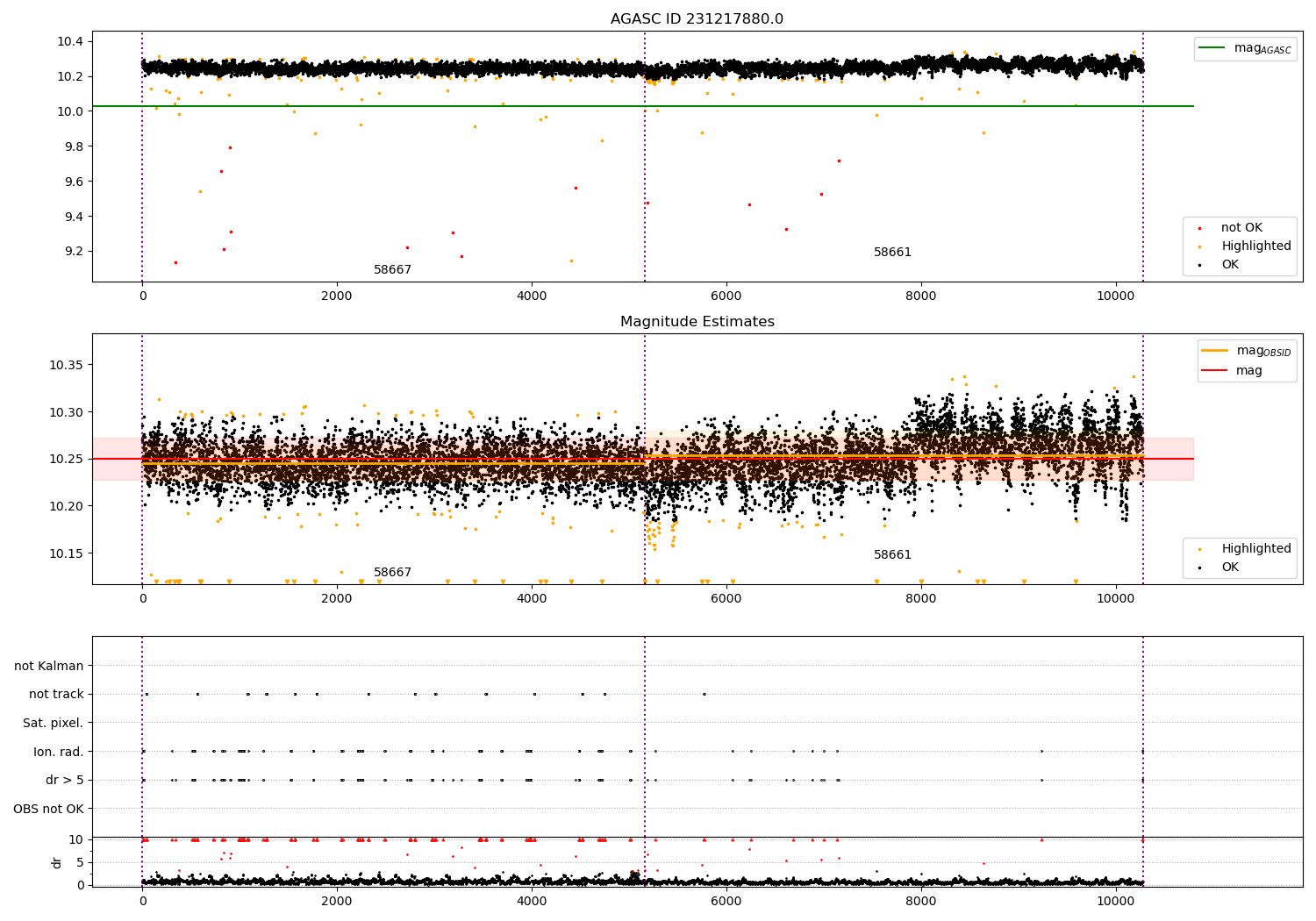Click the rotated 'dr' axis label
Screen dimensions: 1316x921
coord(57,862)
